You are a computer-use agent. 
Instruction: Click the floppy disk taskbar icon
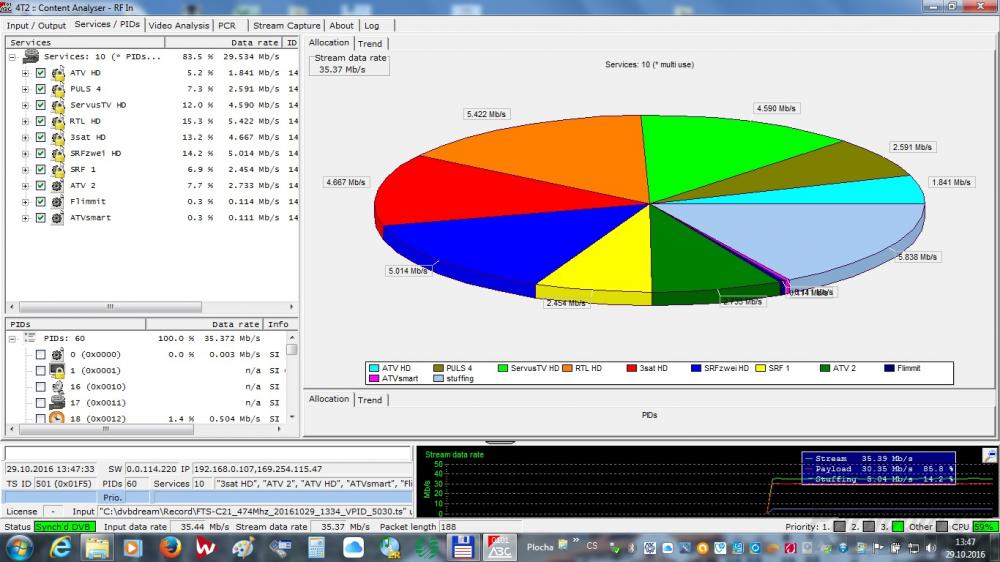(462, 547)
